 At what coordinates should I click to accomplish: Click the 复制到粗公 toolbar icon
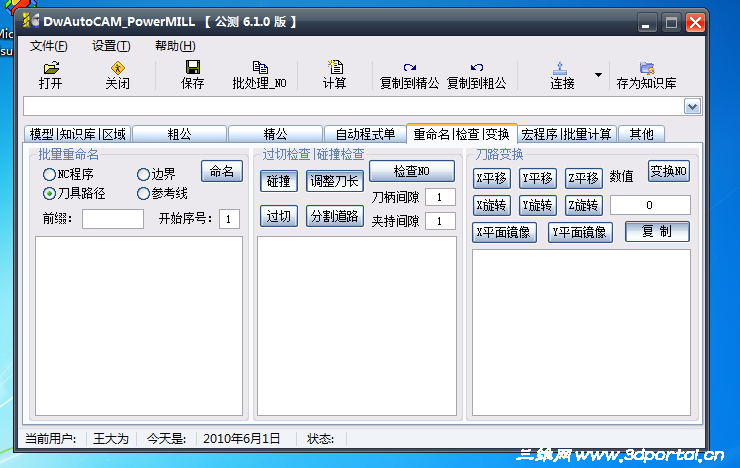click(477, 67)
